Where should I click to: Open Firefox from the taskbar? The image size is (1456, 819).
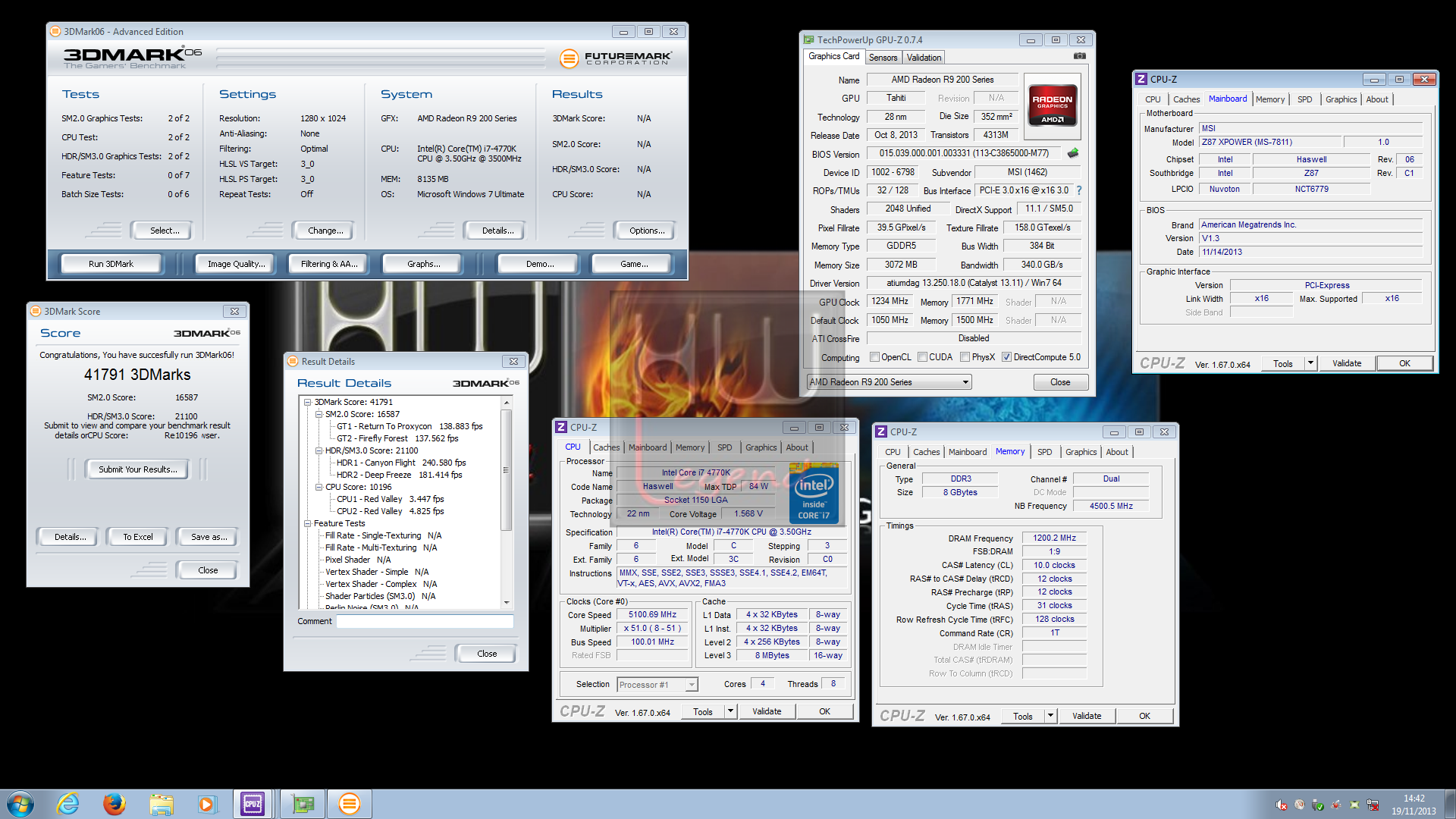[x=115, y=804]
